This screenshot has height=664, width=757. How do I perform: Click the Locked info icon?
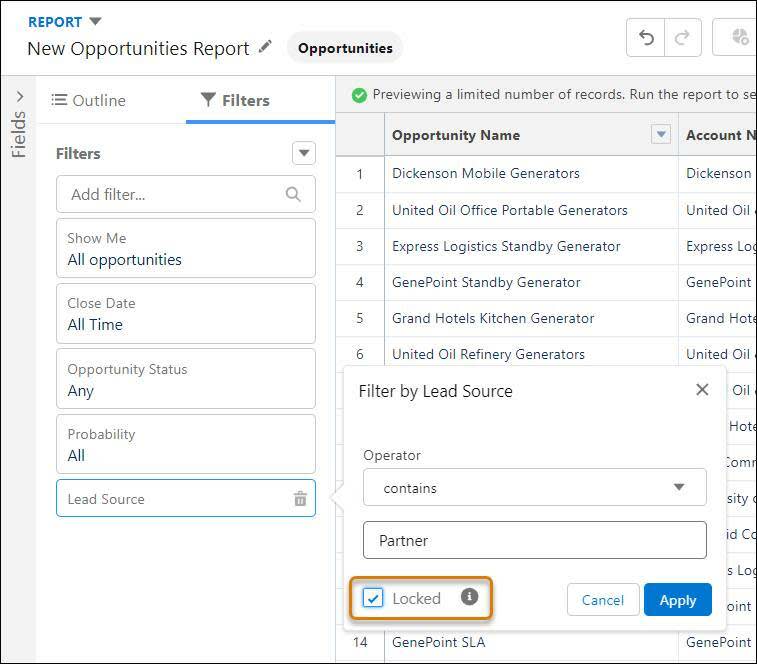[x=469, y=596]
